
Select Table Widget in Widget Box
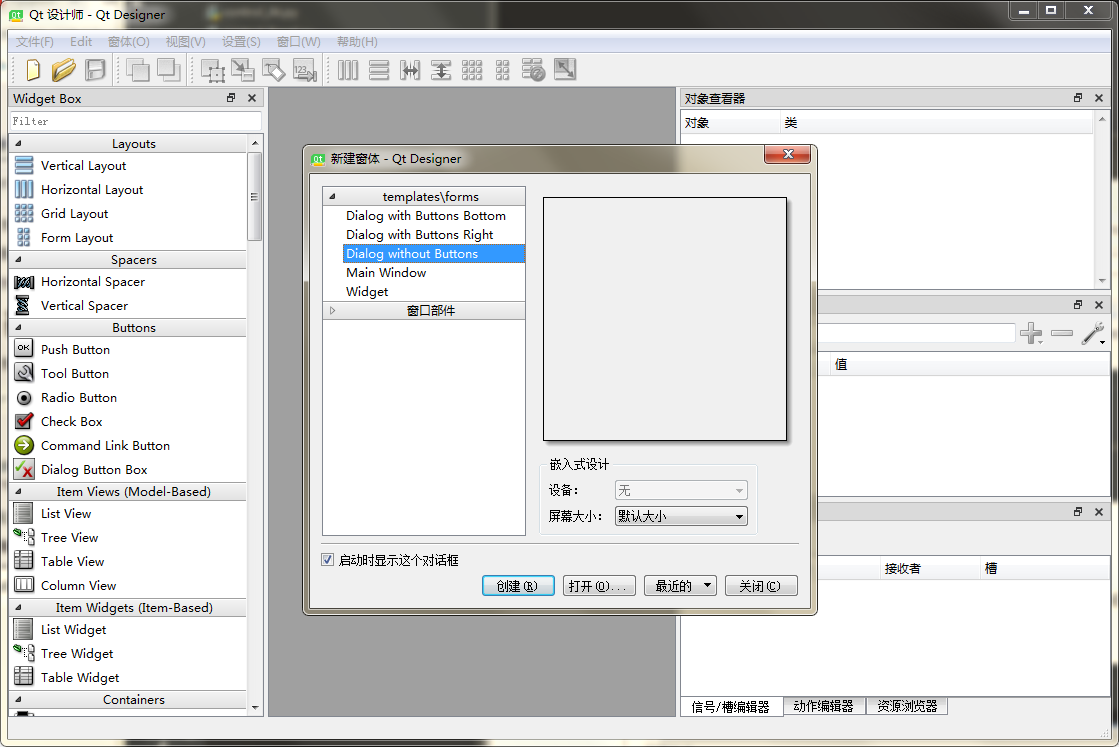[80, 678]
